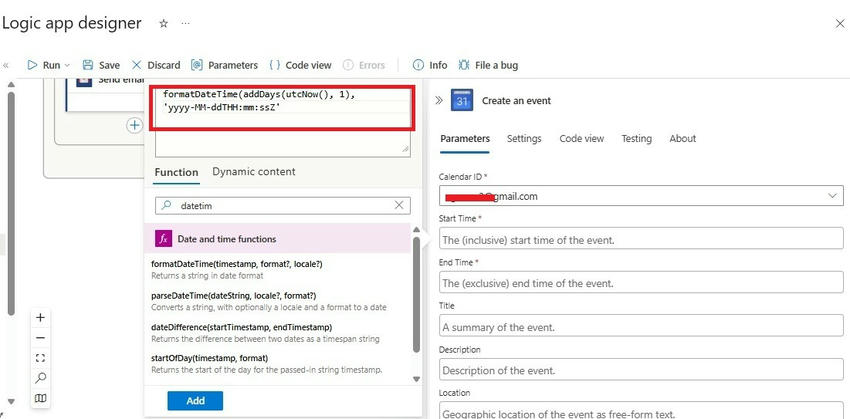Select the formatDateTime function entry
This screenshot has height=419, width=850.
(236, 264)
